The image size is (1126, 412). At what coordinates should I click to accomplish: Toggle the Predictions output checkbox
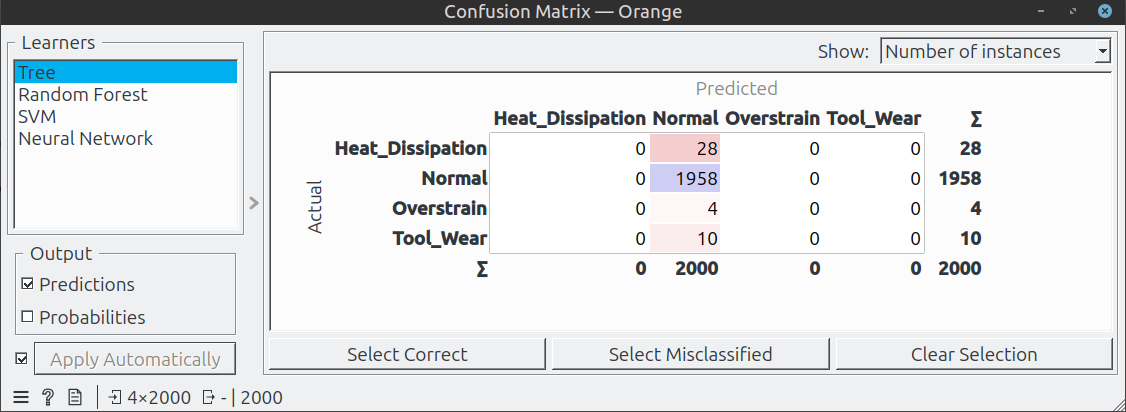(28, 284)
